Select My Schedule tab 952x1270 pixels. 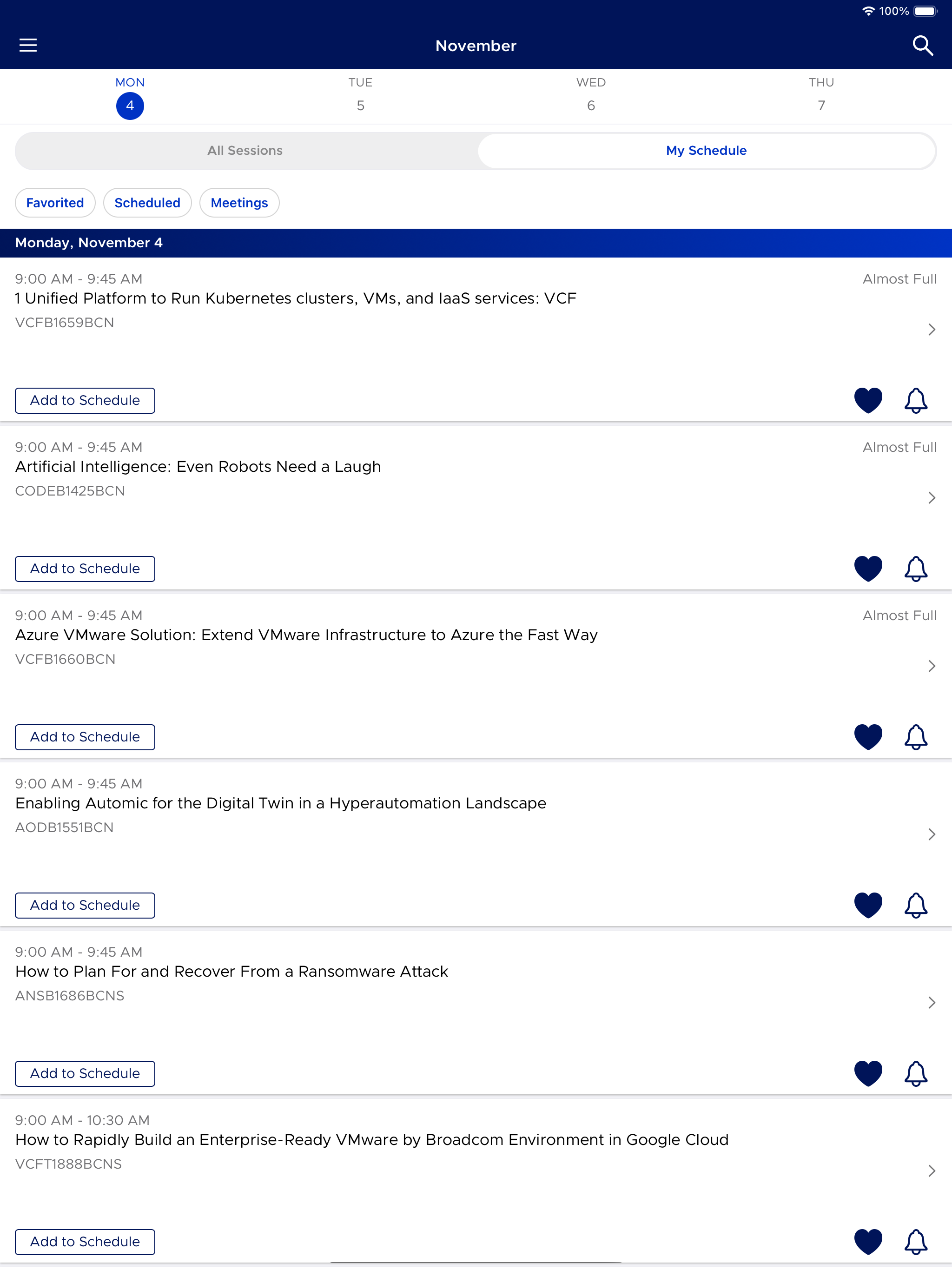(x=706, y=151)
